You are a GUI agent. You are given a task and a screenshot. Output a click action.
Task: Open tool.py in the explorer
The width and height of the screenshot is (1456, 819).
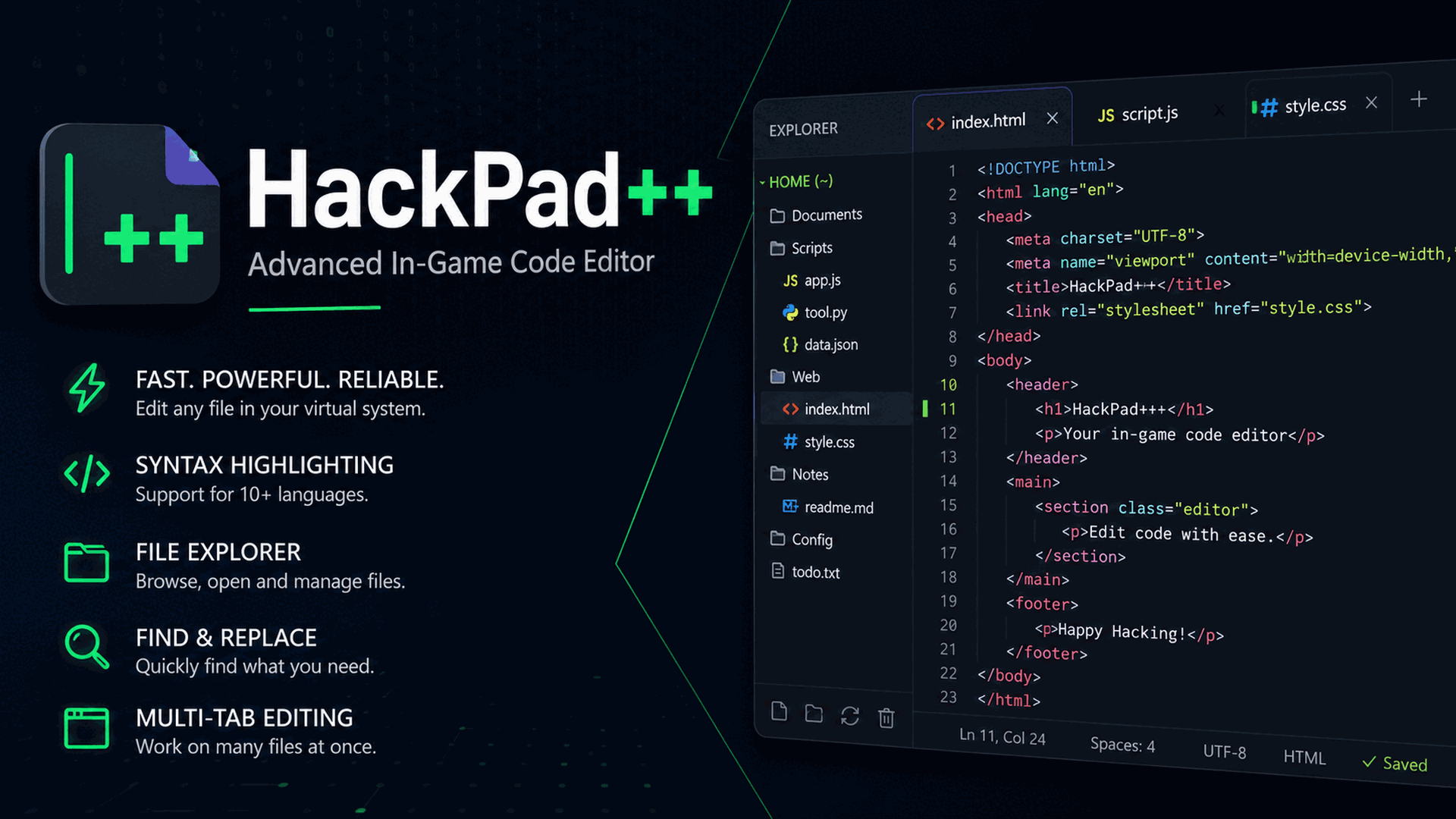click(815, 312)
